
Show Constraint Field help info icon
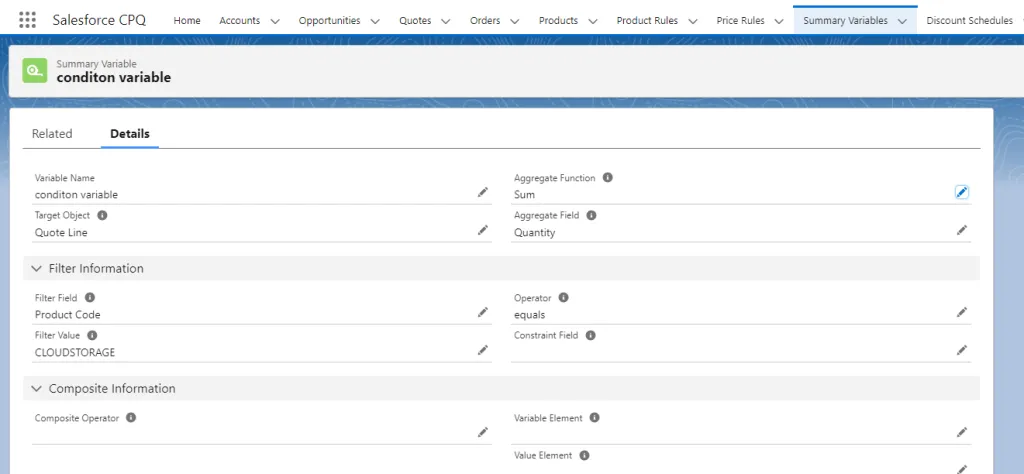point(590,335)
